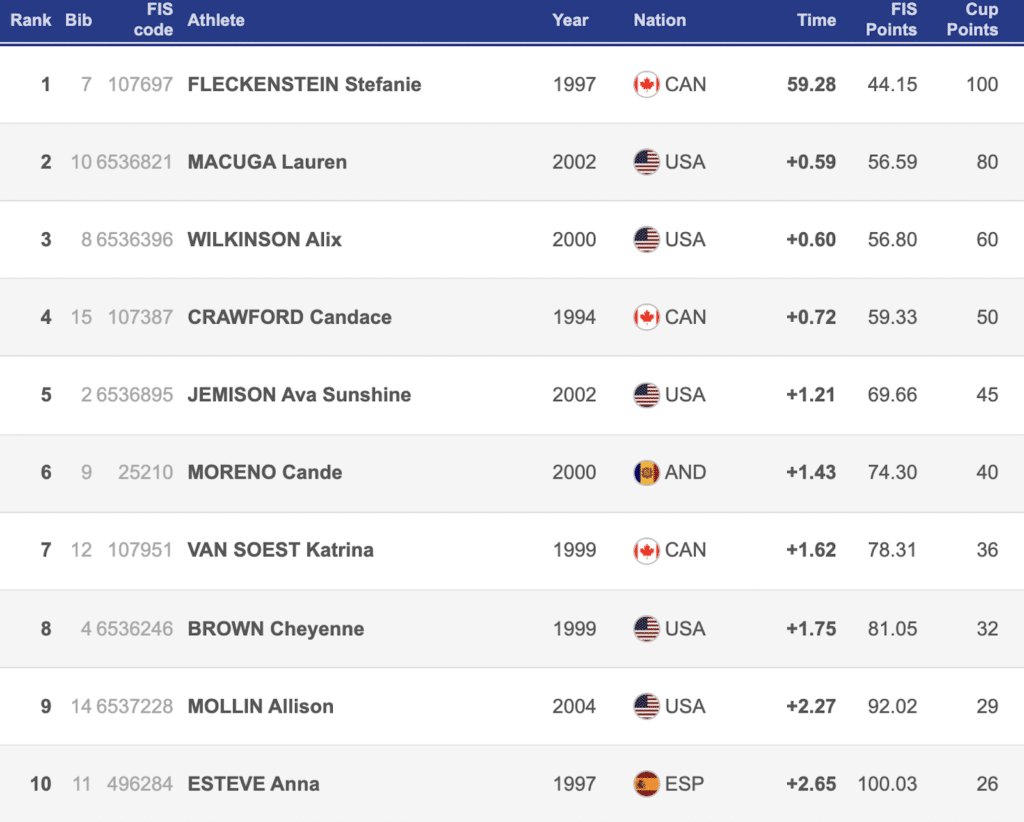Screen dimensions: 1024x822
Task: Click winning time 59.28
Action: click(x=811, y=85)
